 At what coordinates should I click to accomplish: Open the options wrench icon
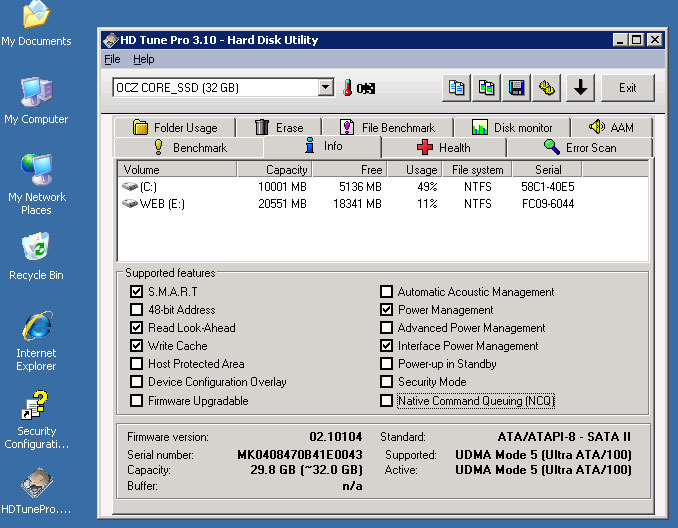point(548,88)
